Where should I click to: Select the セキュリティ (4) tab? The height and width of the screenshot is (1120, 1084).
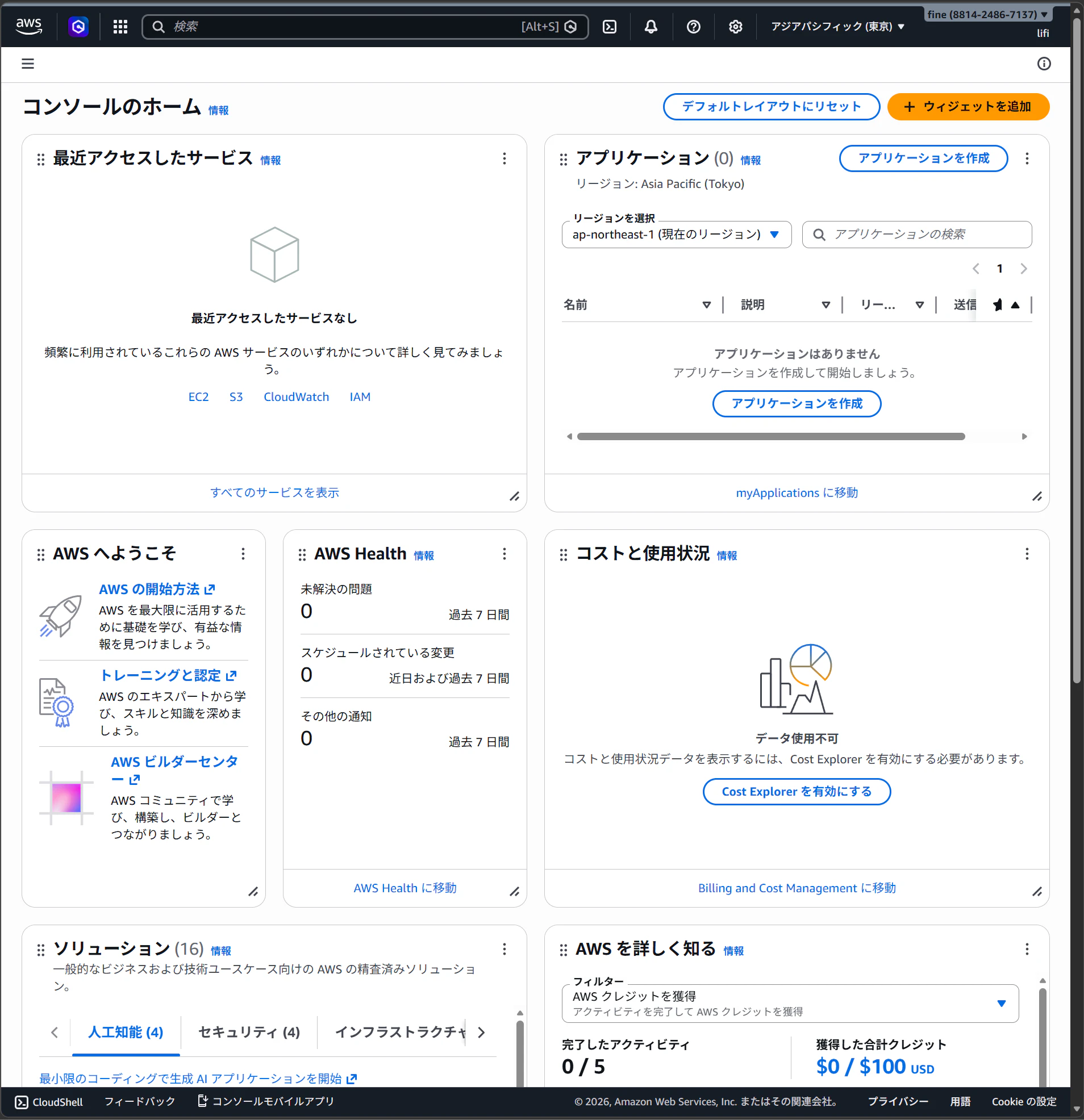click(x=249, y=1032)
